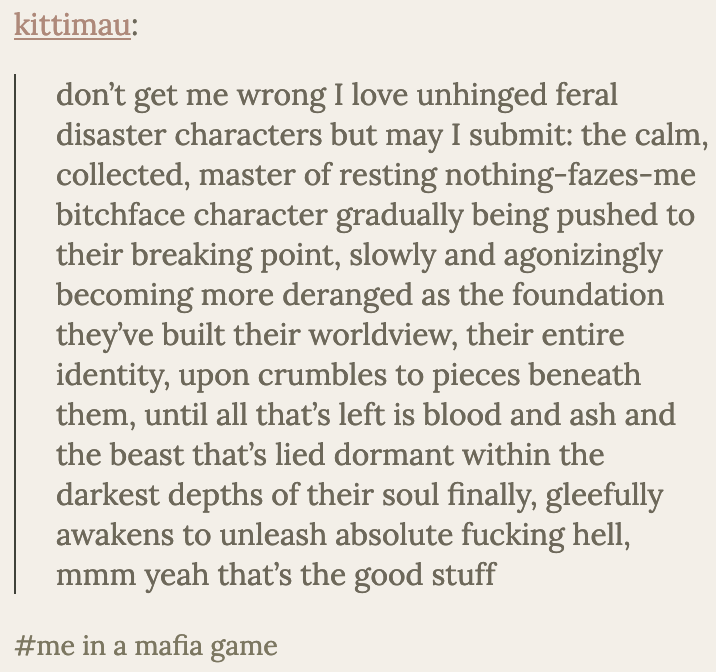
Task: Click the #me in a mafia game tag
Action: (146, 646)
